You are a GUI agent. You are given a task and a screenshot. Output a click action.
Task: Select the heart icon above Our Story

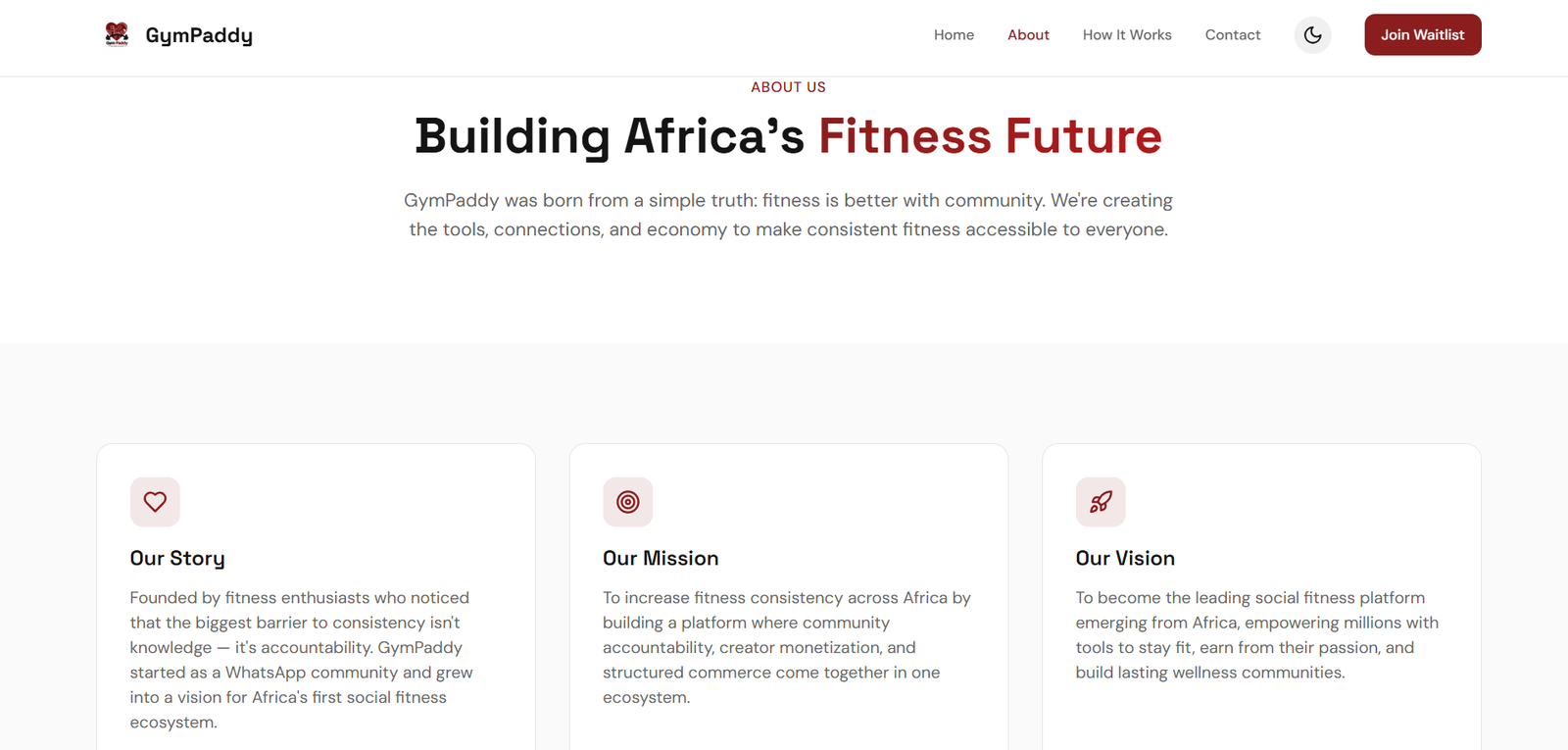[x=155, y=502]
